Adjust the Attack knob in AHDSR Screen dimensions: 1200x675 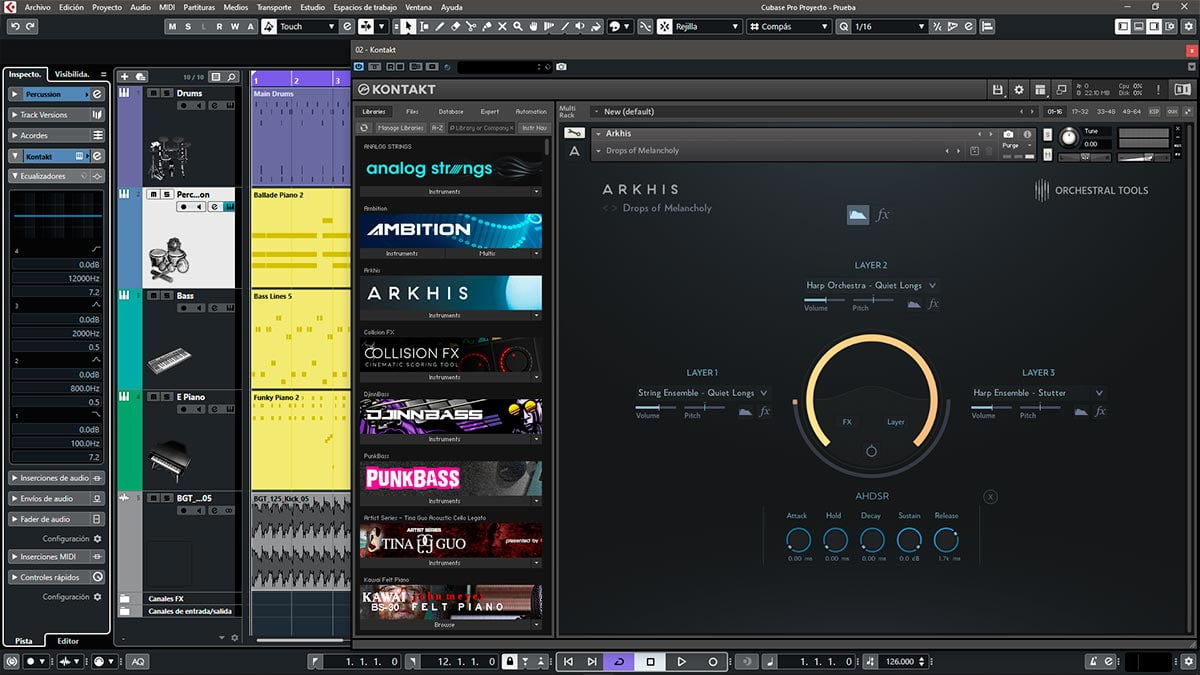(x=798, y=541)
